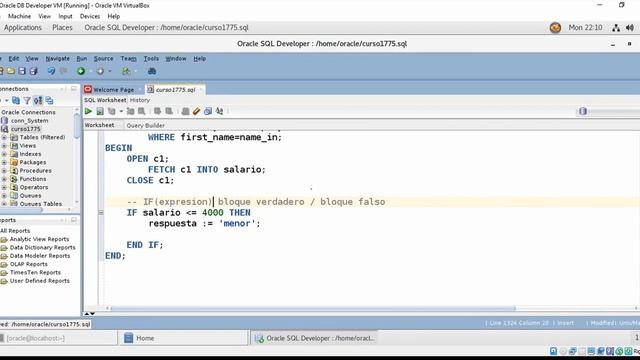Click the Unshared SQL Worksheet icon
The image size is (640, 360).
pos(185,111)
